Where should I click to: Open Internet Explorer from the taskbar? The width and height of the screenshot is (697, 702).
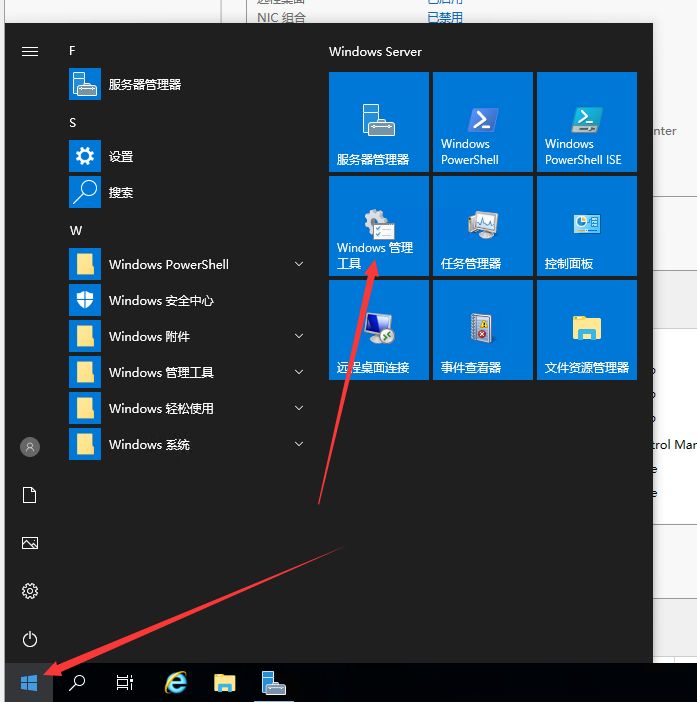coord(177,683)
